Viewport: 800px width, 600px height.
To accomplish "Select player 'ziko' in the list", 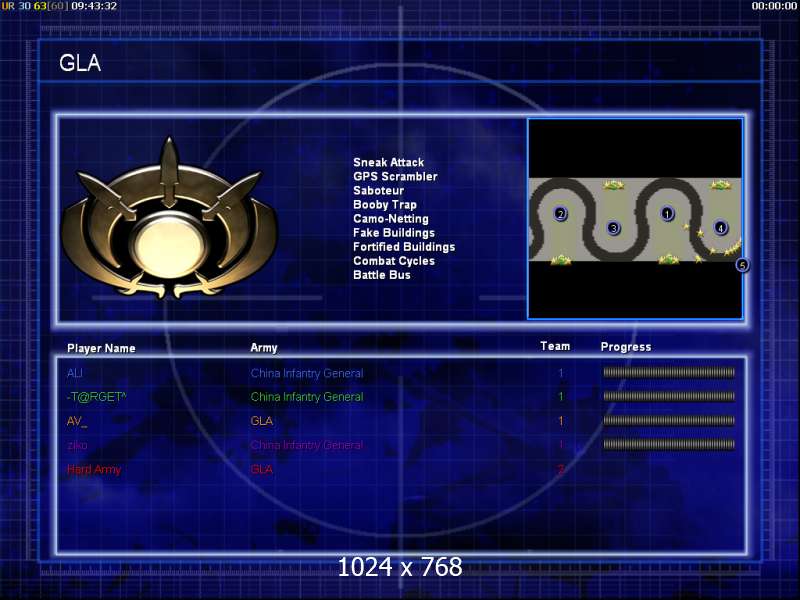I will tap(77, 445).
